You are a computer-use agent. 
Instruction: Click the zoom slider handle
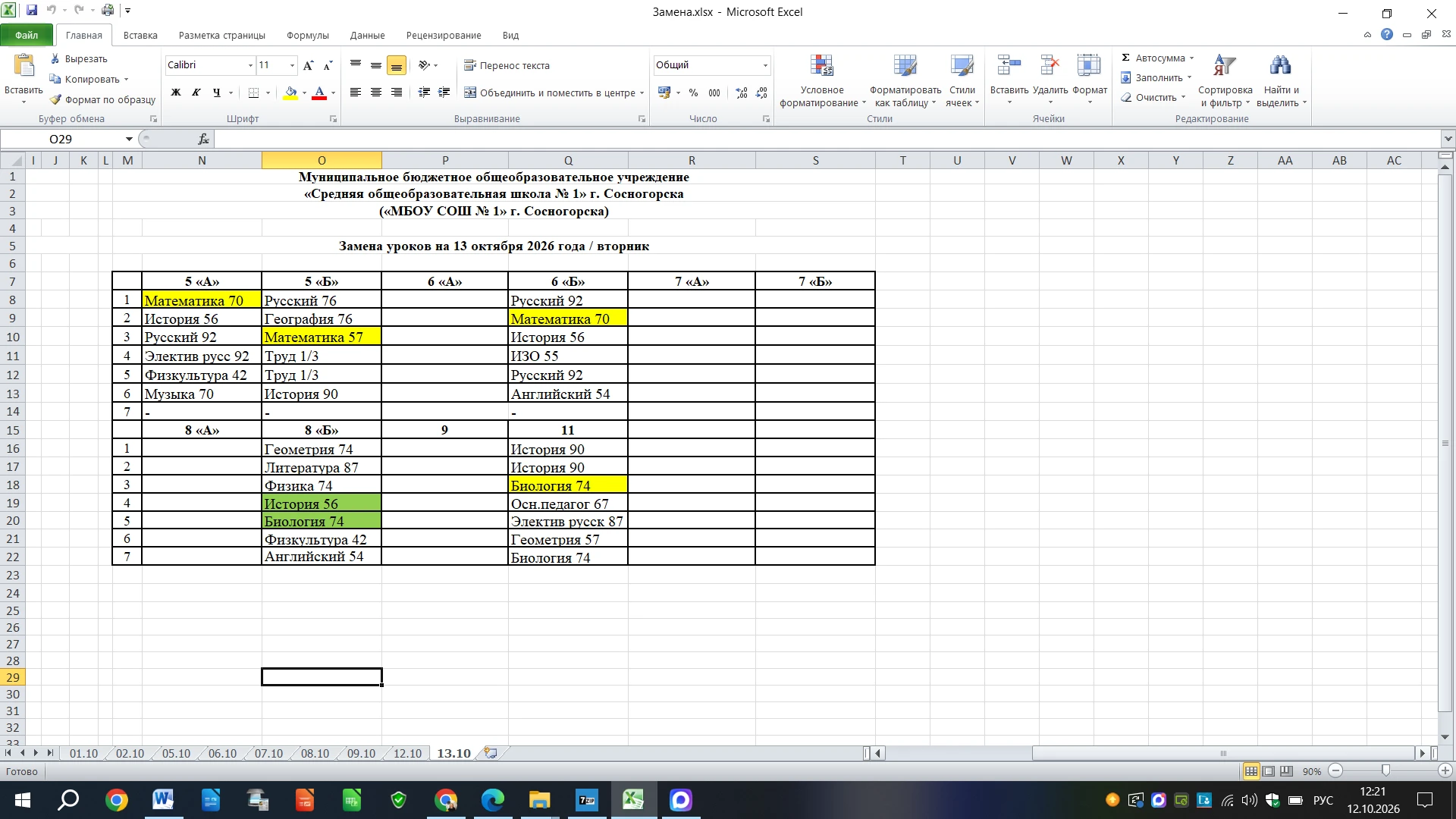click(x=1386, y=770)
